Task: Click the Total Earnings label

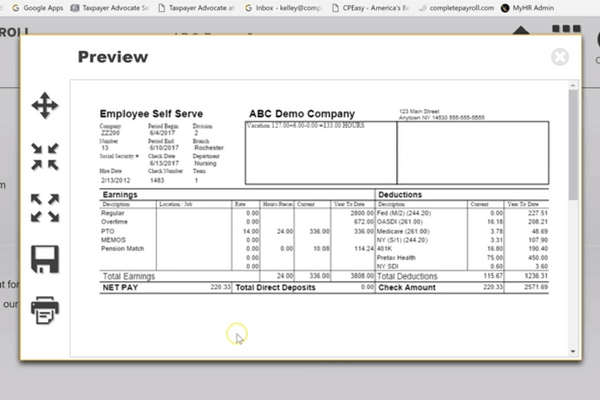Action: click(x=129, y=276)
